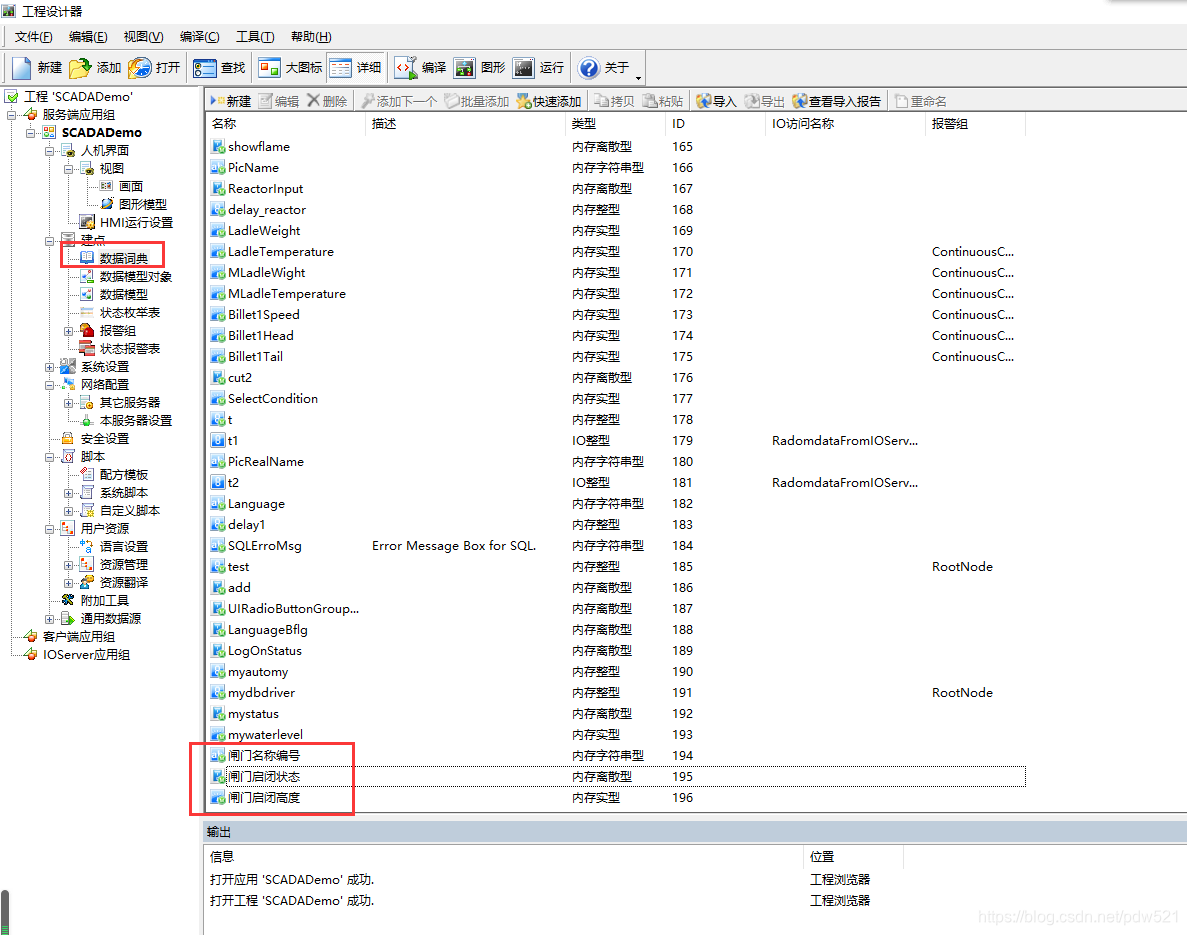The height and width of the screenshot is (935, 1187).
Task: Click 快速添加 quick add icon
Action: point(548,101)
